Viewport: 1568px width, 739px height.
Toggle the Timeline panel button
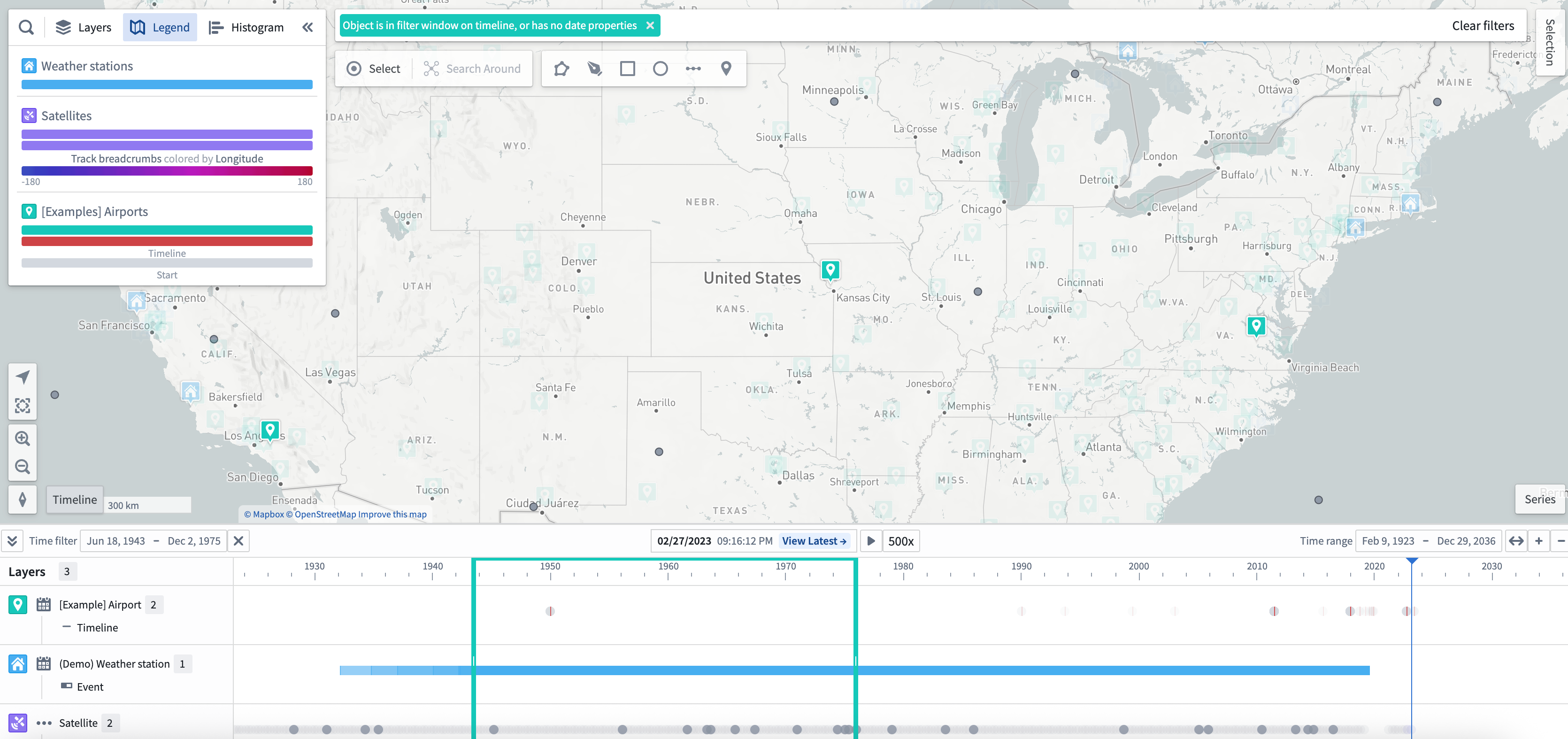(x=75, y=500)
